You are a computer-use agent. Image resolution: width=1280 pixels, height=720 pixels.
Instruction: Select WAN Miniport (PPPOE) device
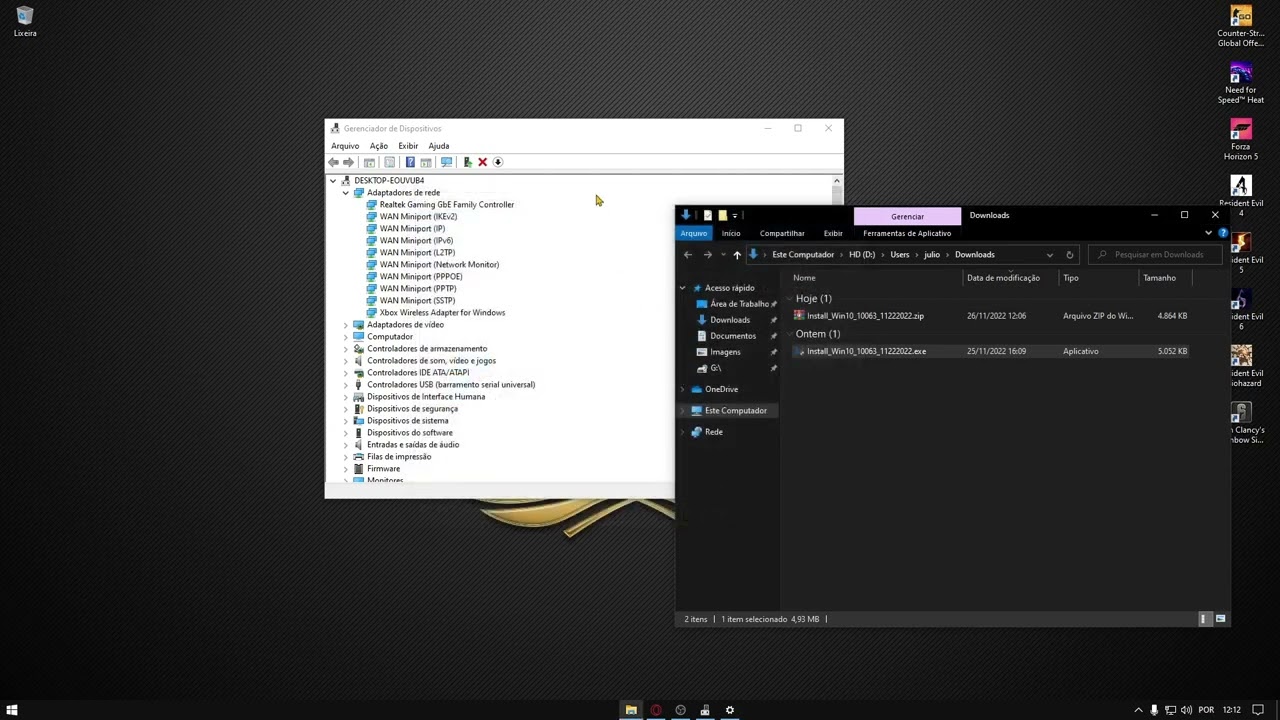[420, 277]
